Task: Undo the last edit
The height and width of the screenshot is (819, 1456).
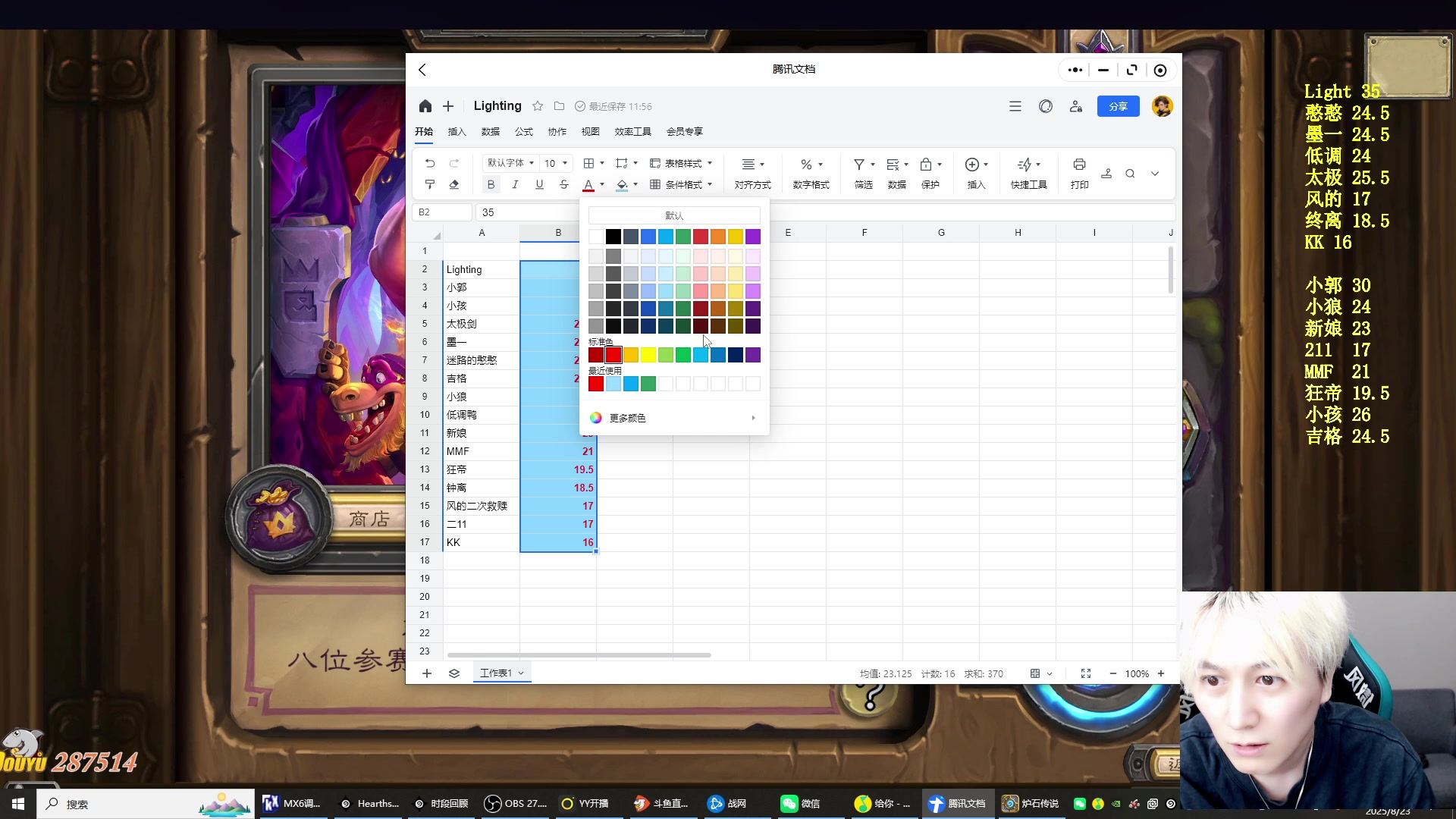Action: pyautogui.click(x=430, y=163)
